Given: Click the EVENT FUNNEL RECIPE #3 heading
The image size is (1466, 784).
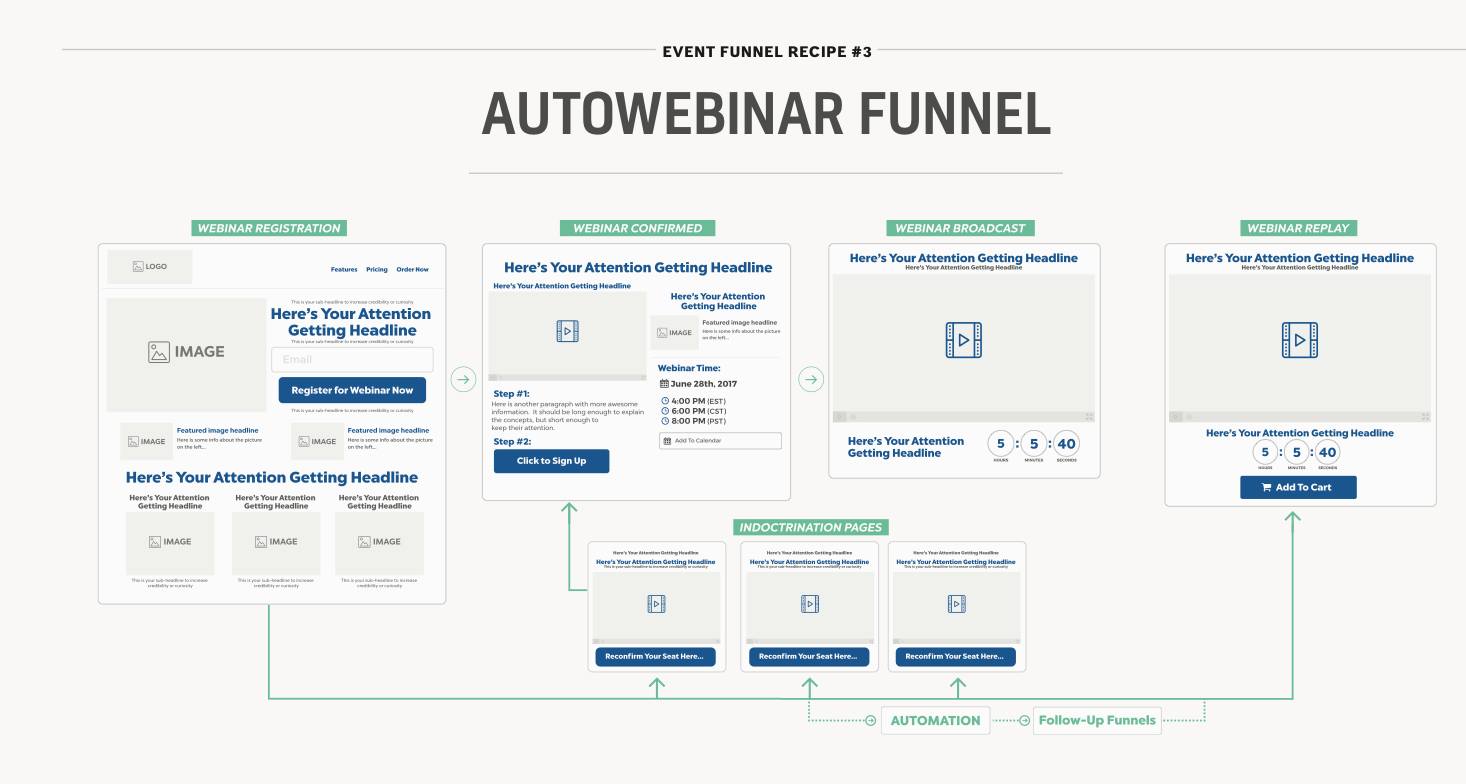Looking at the screenshot, I should tap(767, 51).
